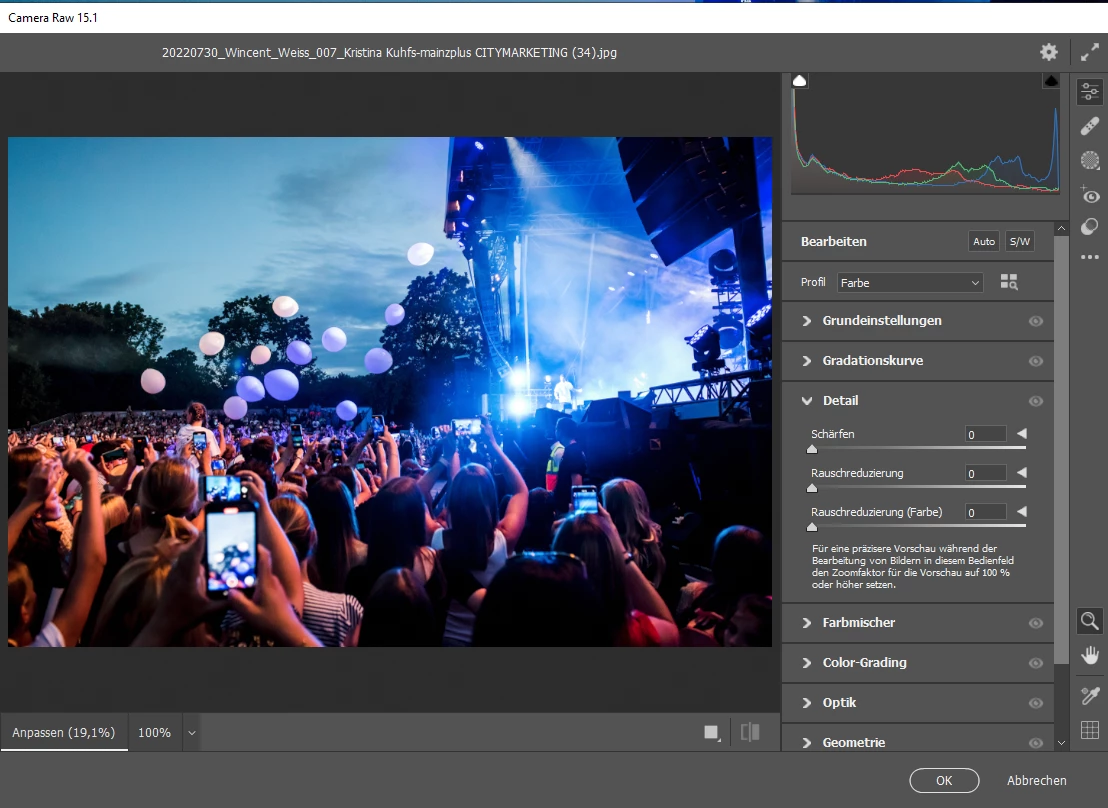The image size is (1108, 808).
Task: Click the Schärfen value field
Action: pos(986,434)
